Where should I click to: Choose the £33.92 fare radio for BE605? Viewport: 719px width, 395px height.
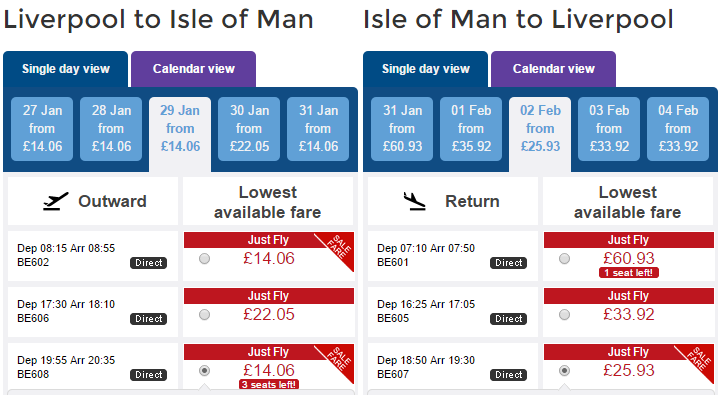(x=564, y=315)
